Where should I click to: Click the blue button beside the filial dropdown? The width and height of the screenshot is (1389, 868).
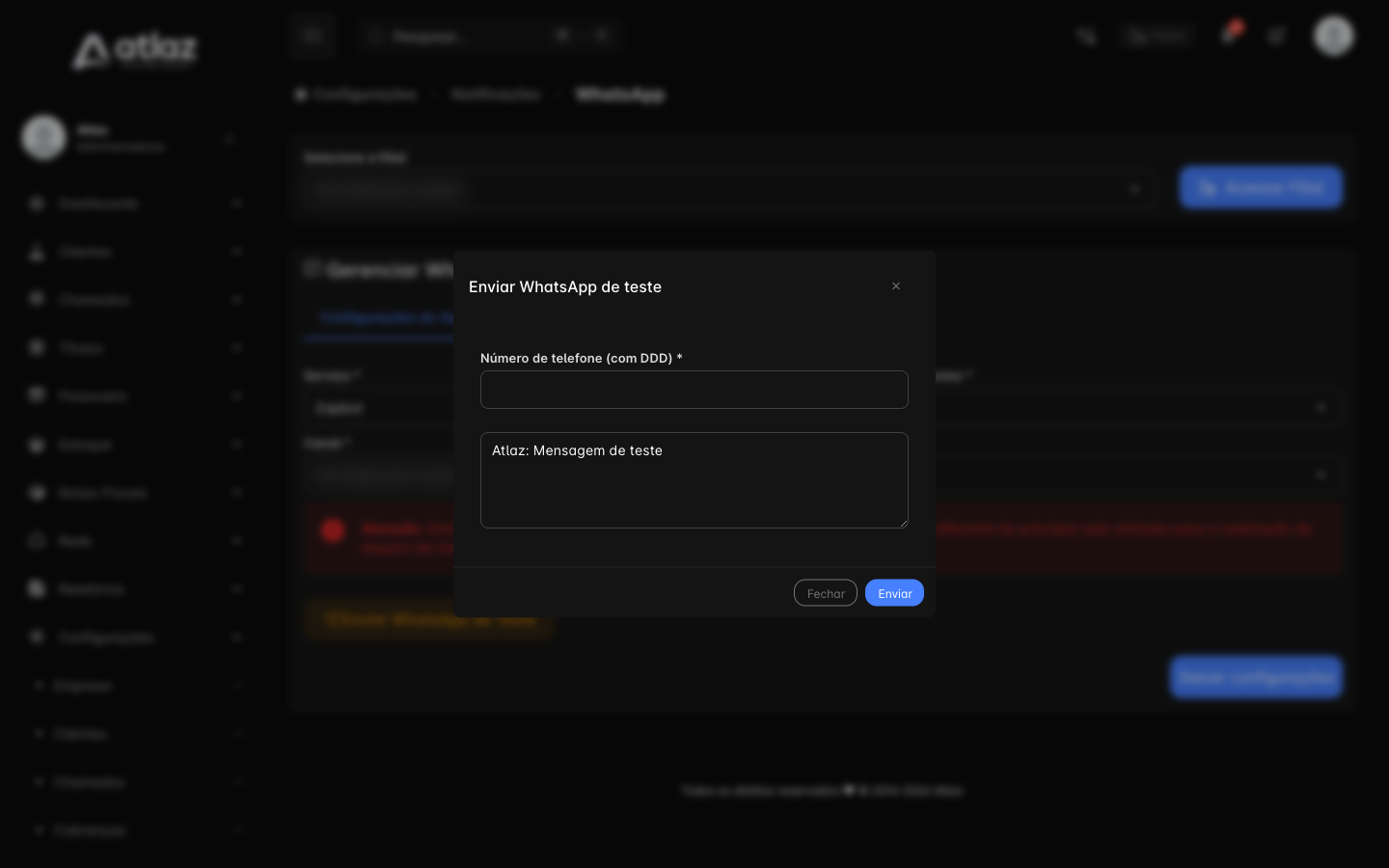[1261, 187]
